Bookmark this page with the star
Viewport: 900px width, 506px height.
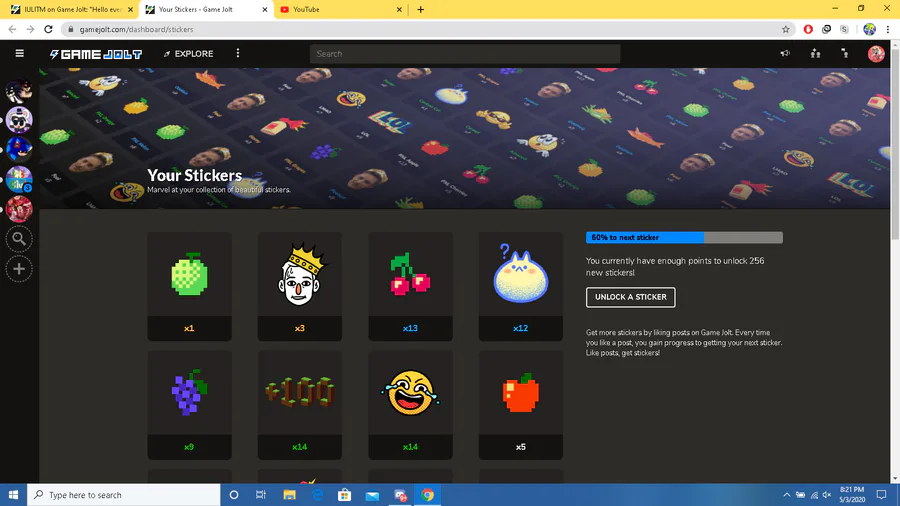pyautogui.click(x=786, y=29)
